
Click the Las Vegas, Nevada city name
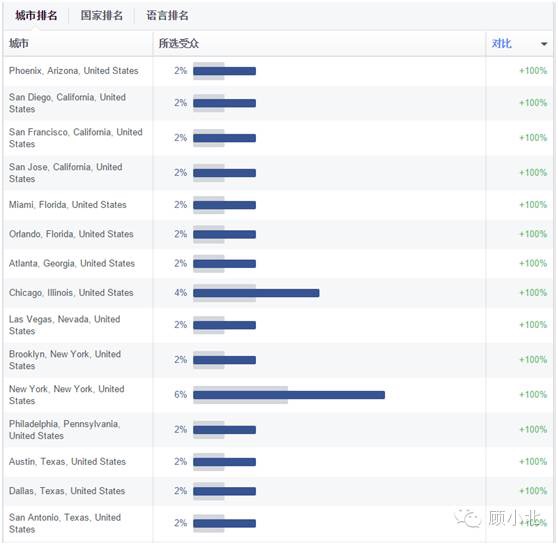point(64,325)
